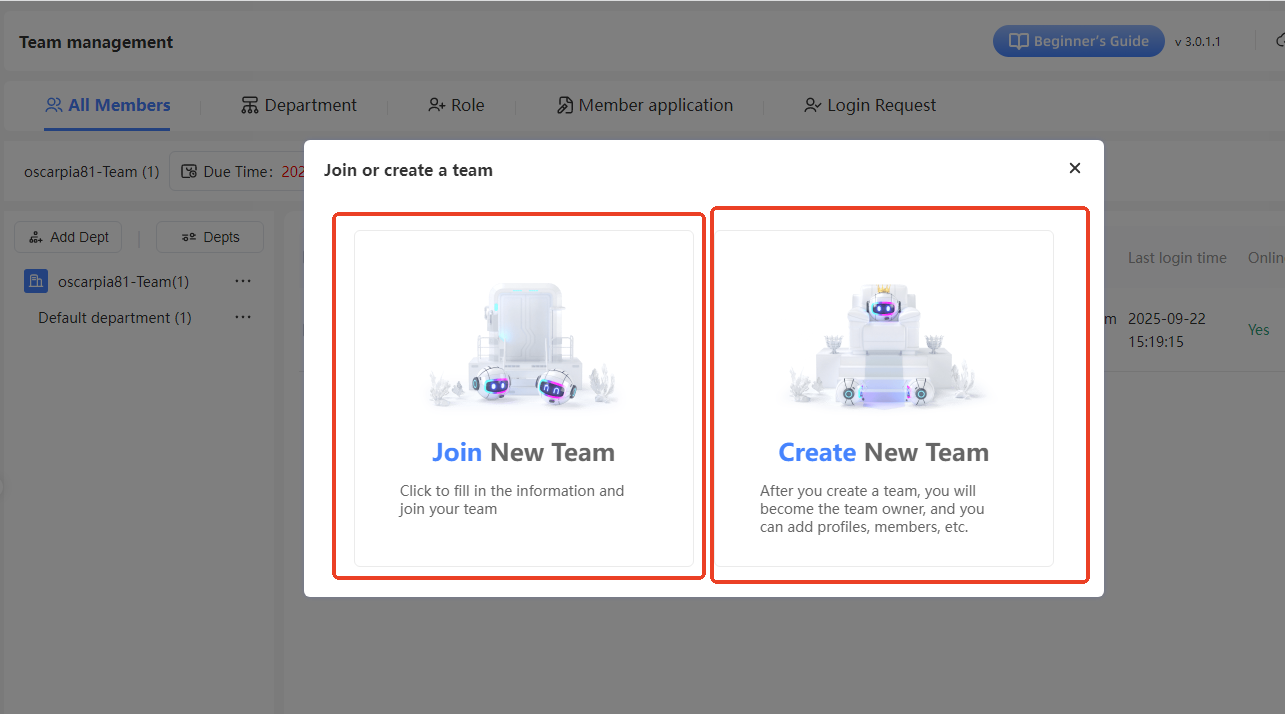Image resolution: width=1285 pixels, height=714 pixels.
Task: Click the book icon in Beginner's Guide
Action: (x=1018, y=41)
